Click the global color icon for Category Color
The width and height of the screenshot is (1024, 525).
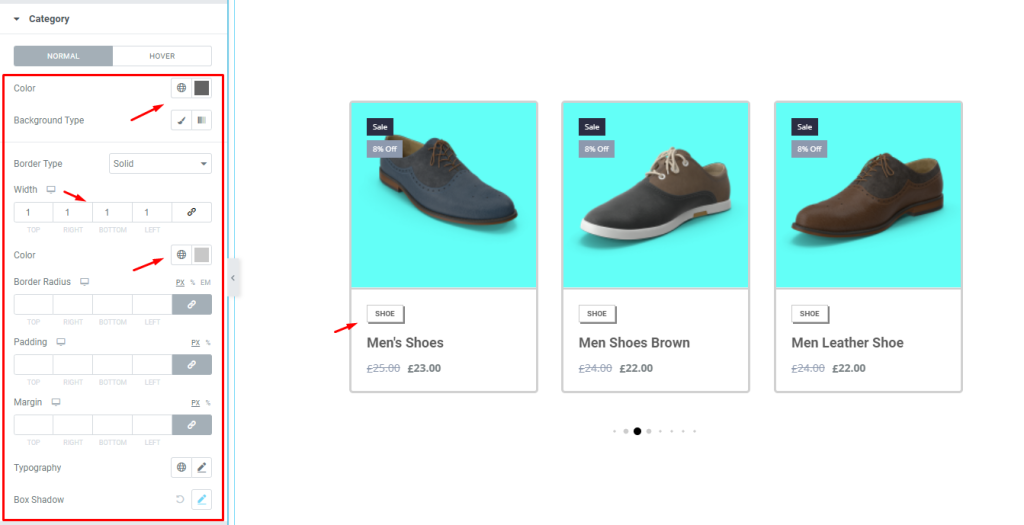[182, 88]
